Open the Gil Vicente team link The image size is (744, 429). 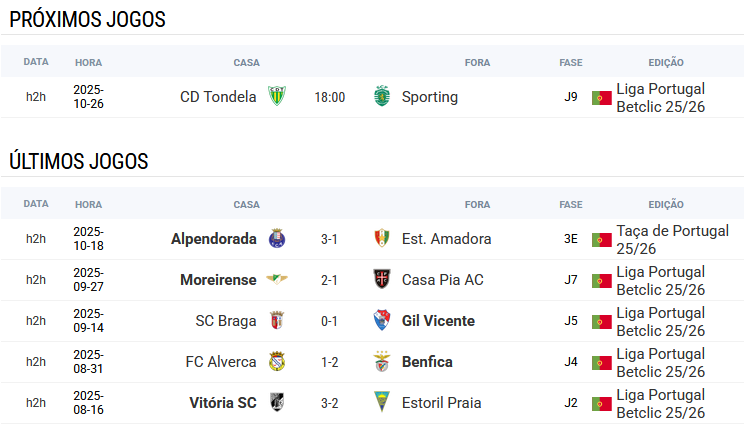click(x=438, y=321)
